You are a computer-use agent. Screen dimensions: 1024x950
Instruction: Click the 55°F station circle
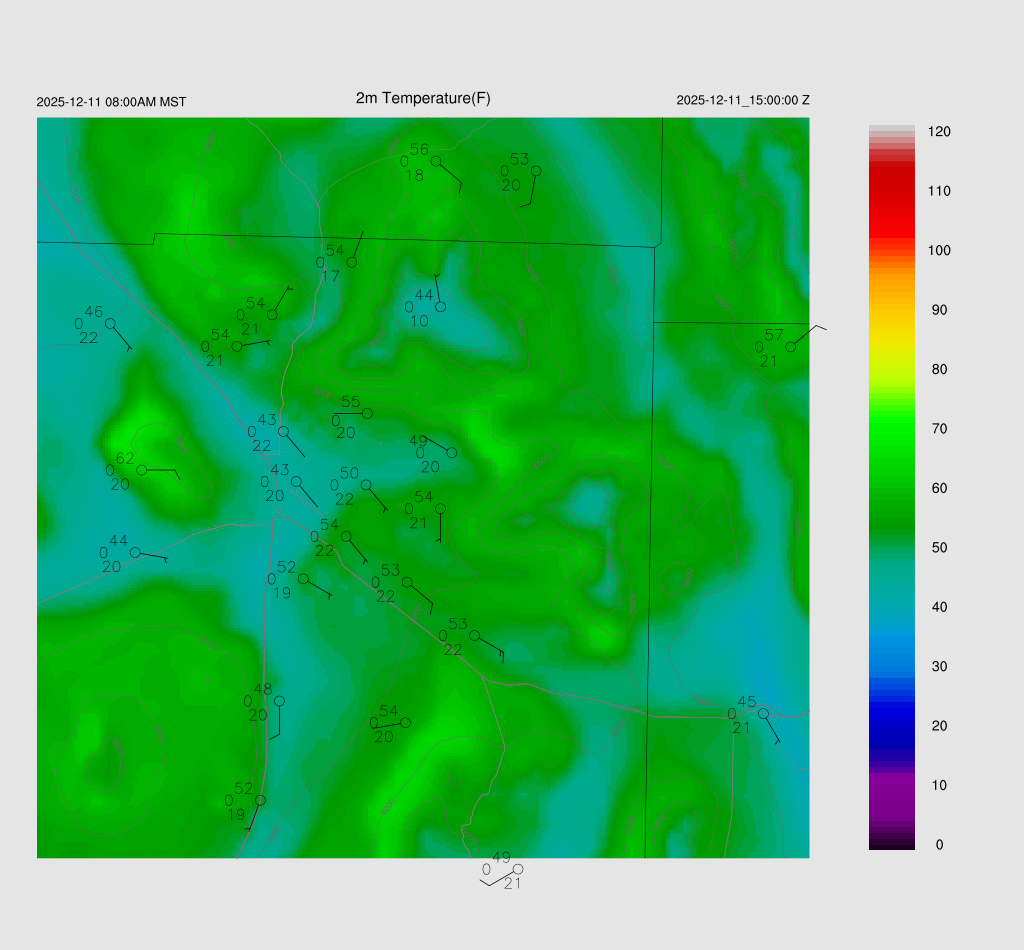pos(367,413)
